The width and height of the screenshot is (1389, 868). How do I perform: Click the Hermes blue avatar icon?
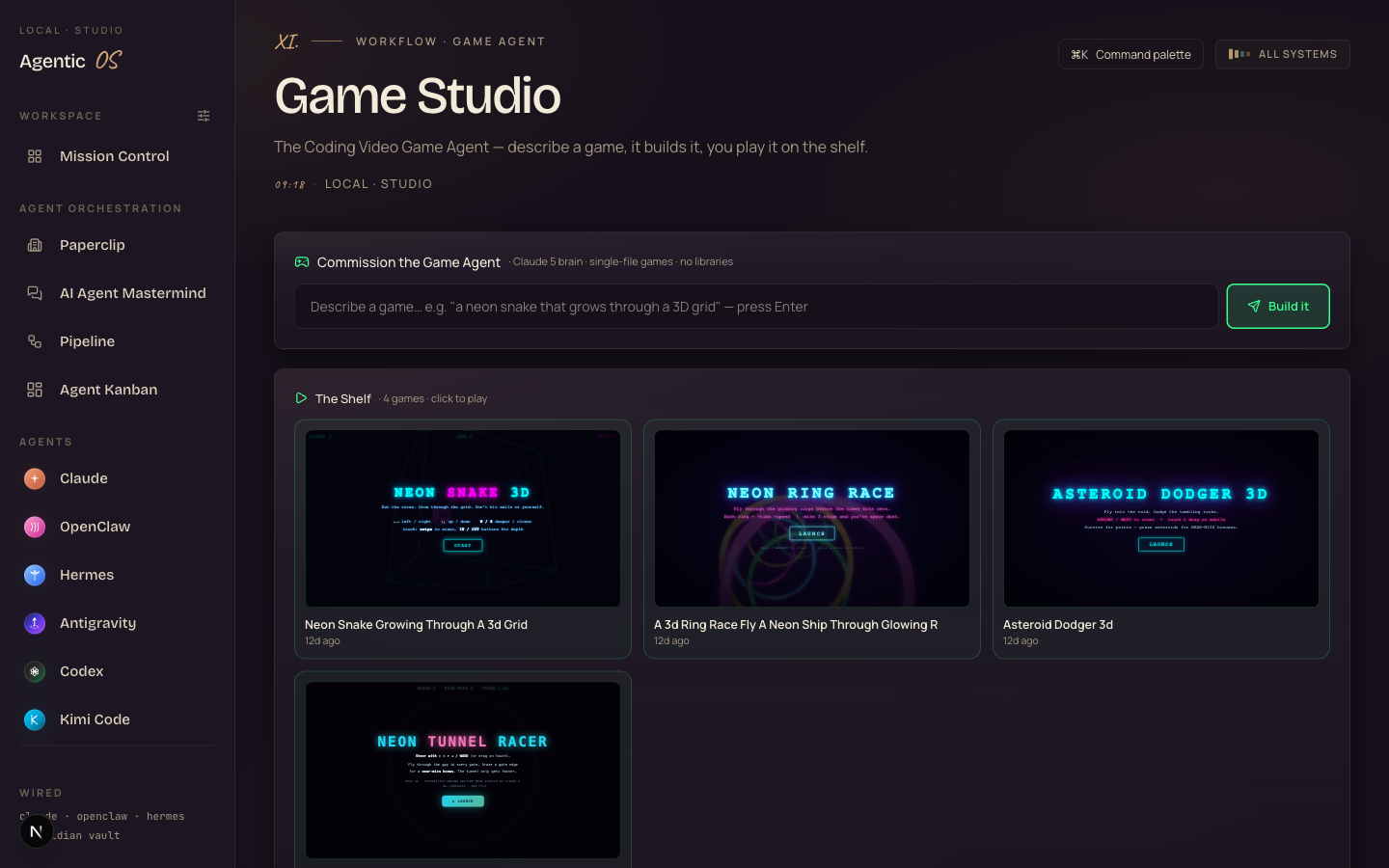[x=35, y=575]
